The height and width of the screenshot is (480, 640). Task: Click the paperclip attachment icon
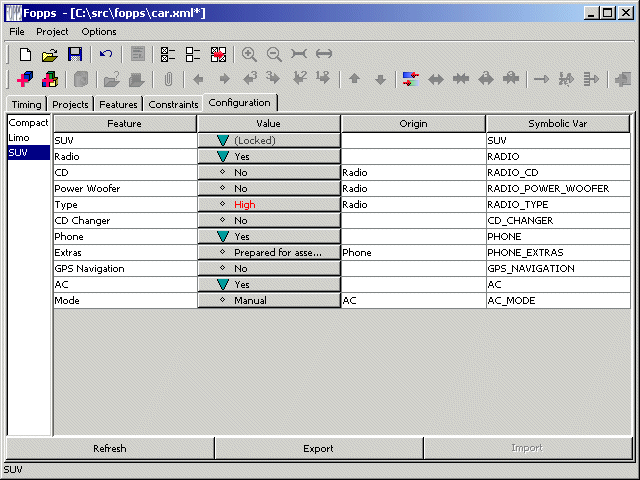point(168,79)
